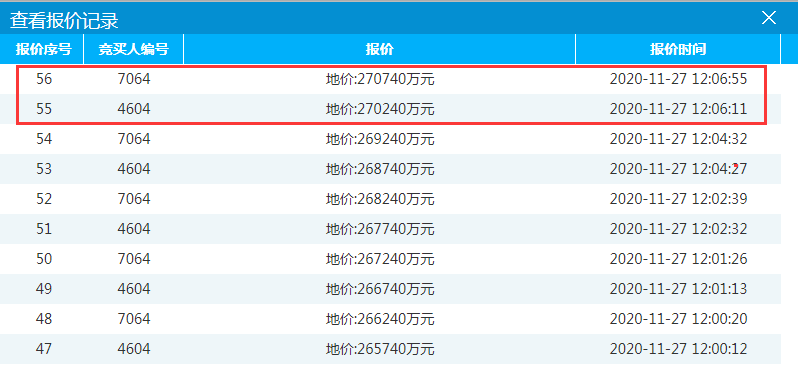Click the 报价序号 column header
This screenshot has height=371, width=798.
click(42, 49)
